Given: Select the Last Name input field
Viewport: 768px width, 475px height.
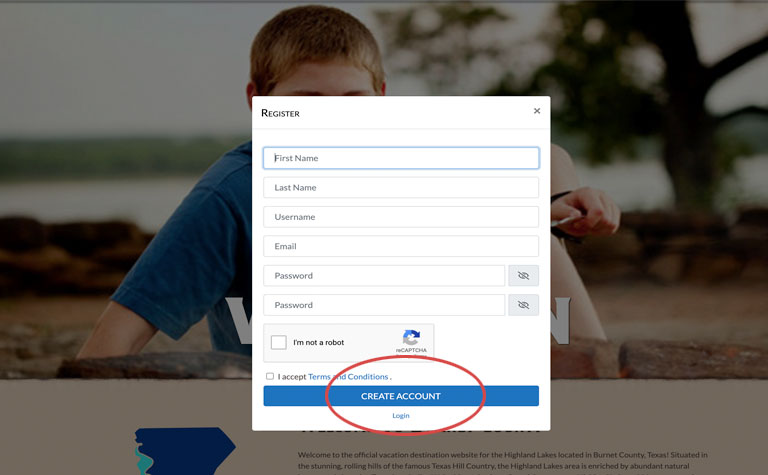Looking at the screenshot, I should click(401, 188).
